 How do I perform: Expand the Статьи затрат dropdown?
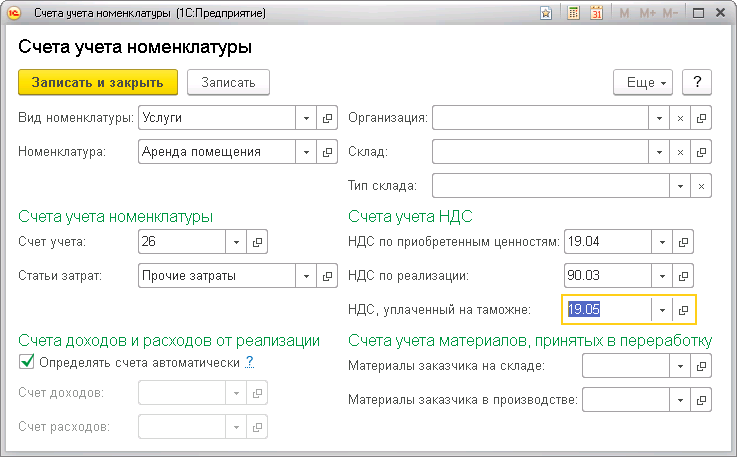306,276
